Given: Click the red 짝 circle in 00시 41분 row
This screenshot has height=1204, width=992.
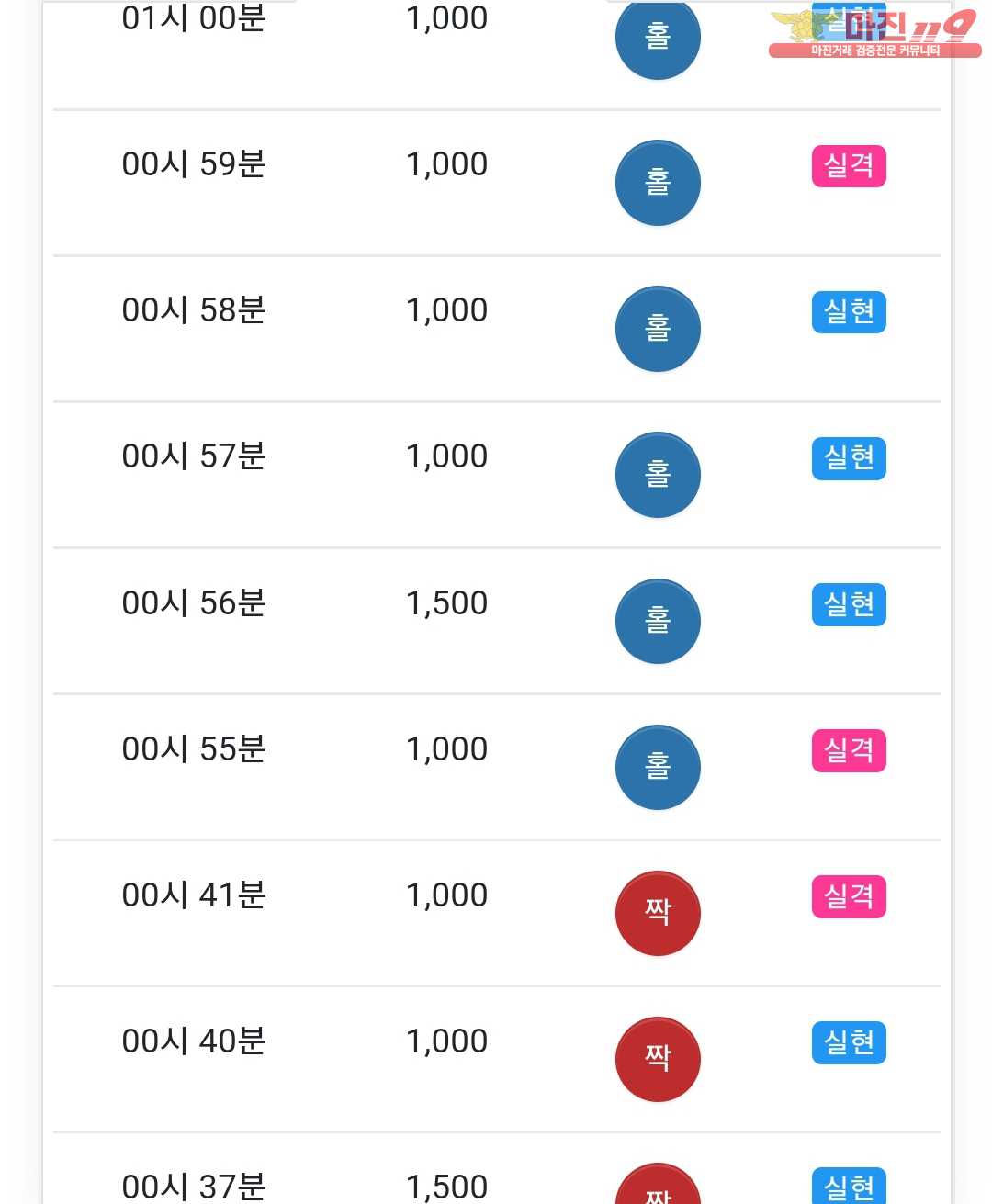Looking at the screenshot, I should [658, 913].
